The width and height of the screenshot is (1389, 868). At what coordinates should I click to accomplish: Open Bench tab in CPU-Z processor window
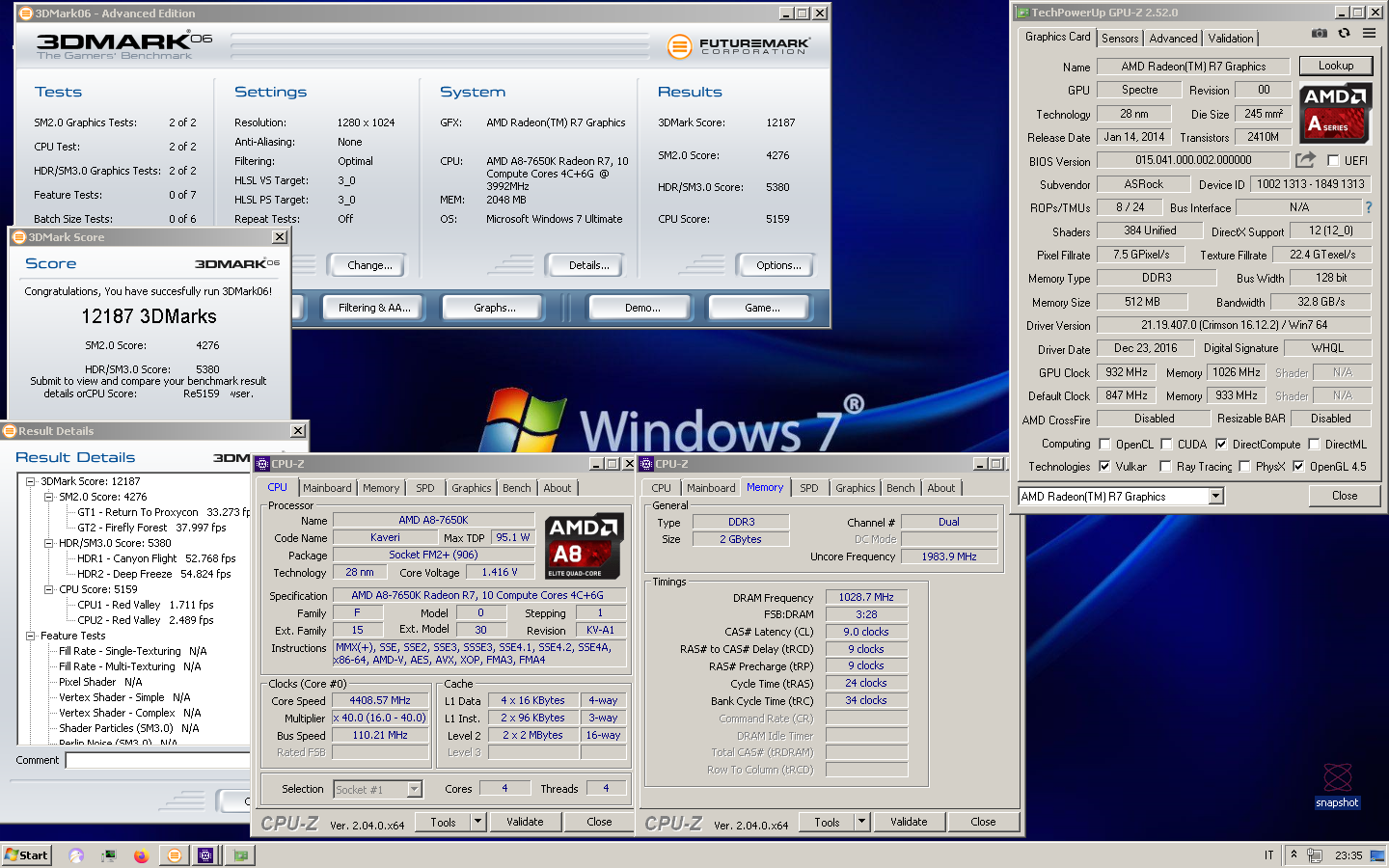coord(516,488)
